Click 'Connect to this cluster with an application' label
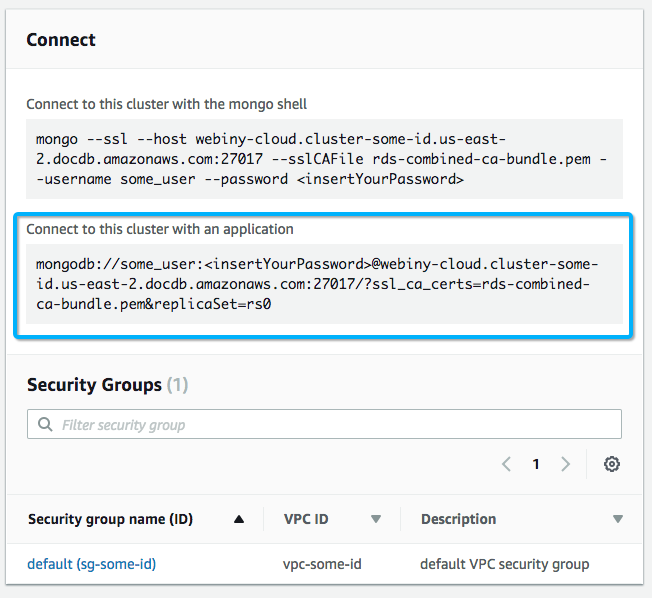Screen dimensions: 652x598 click(x=160, y=229)
